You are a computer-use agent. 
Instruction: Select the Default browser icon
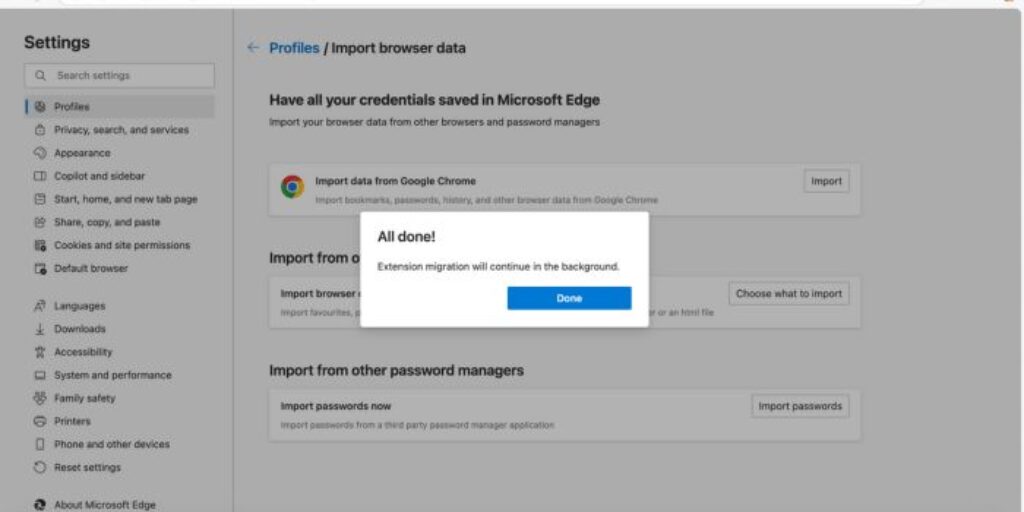click(x=40, y=268)
